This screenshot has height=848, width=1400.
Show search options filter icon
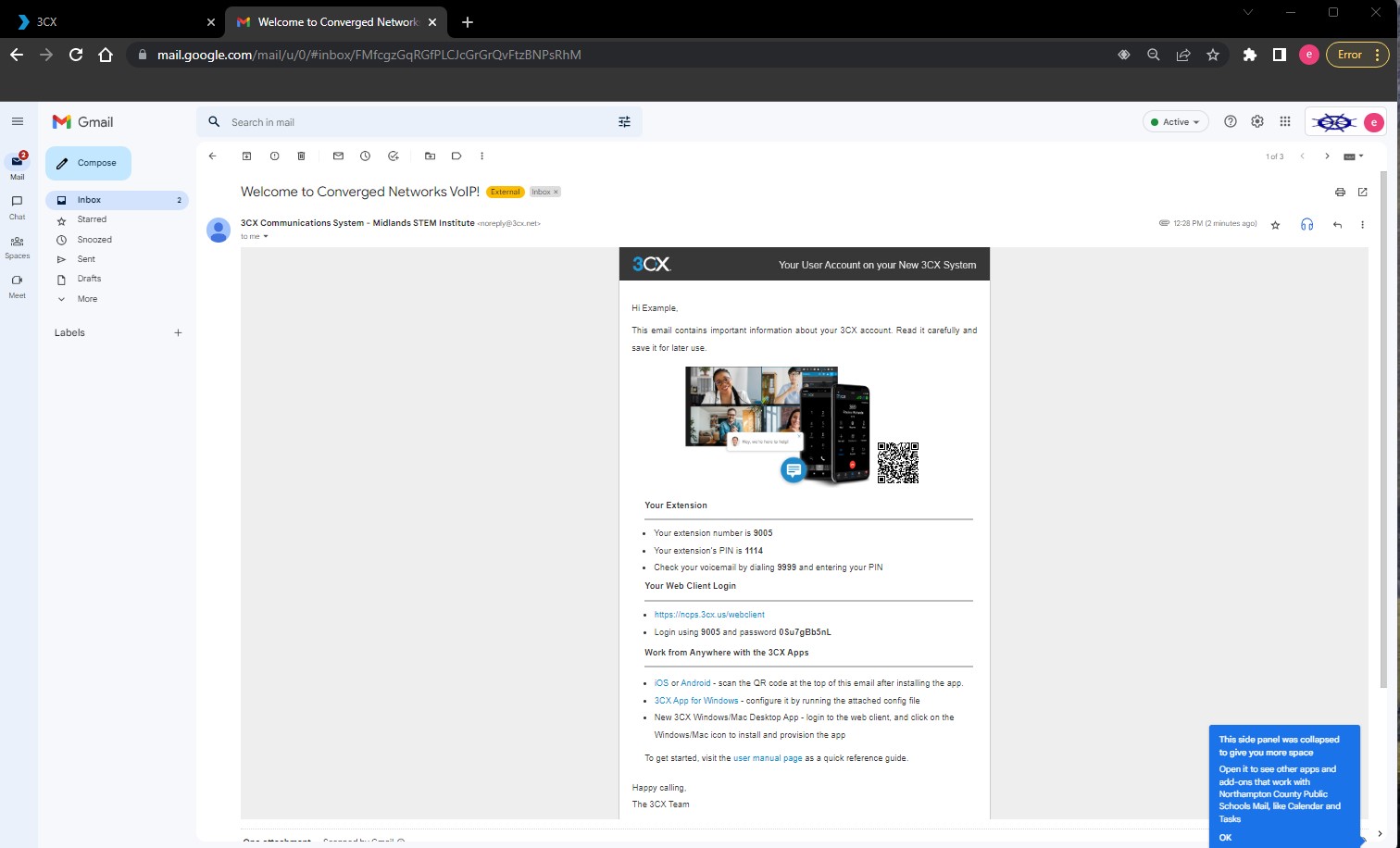coord(624,122)
